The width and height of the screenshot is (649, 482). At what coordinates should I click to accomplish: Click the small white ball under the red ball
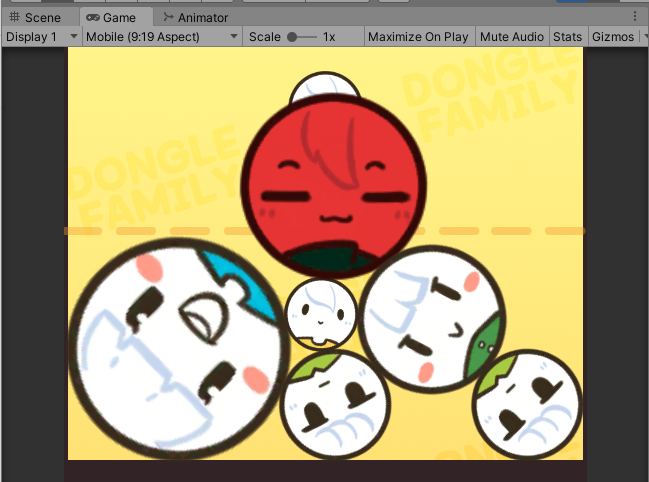[321, 313]
